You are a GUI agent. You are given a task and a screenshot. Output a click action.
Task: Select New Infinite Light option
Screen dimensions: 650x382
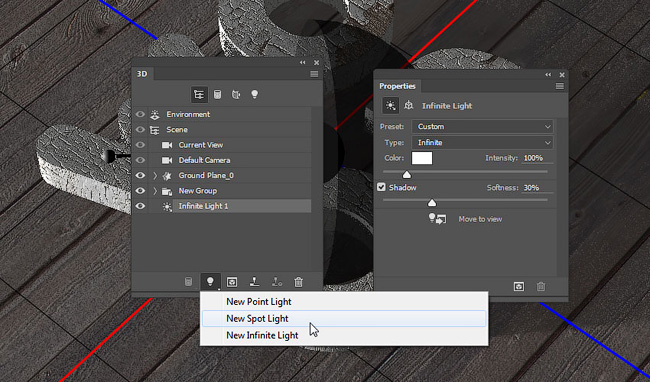coord(344,335)
